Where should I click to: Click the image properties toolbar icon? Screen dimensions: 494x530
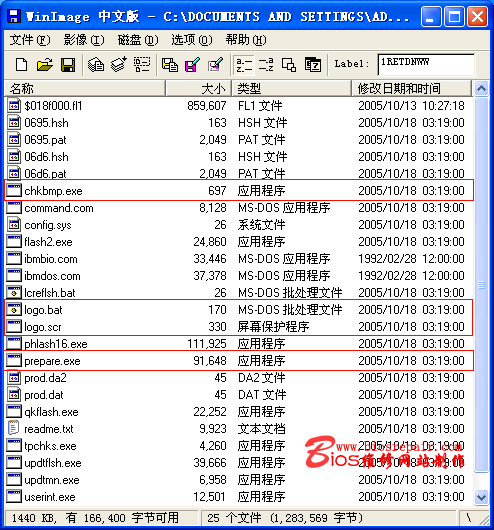click(313, 64)
